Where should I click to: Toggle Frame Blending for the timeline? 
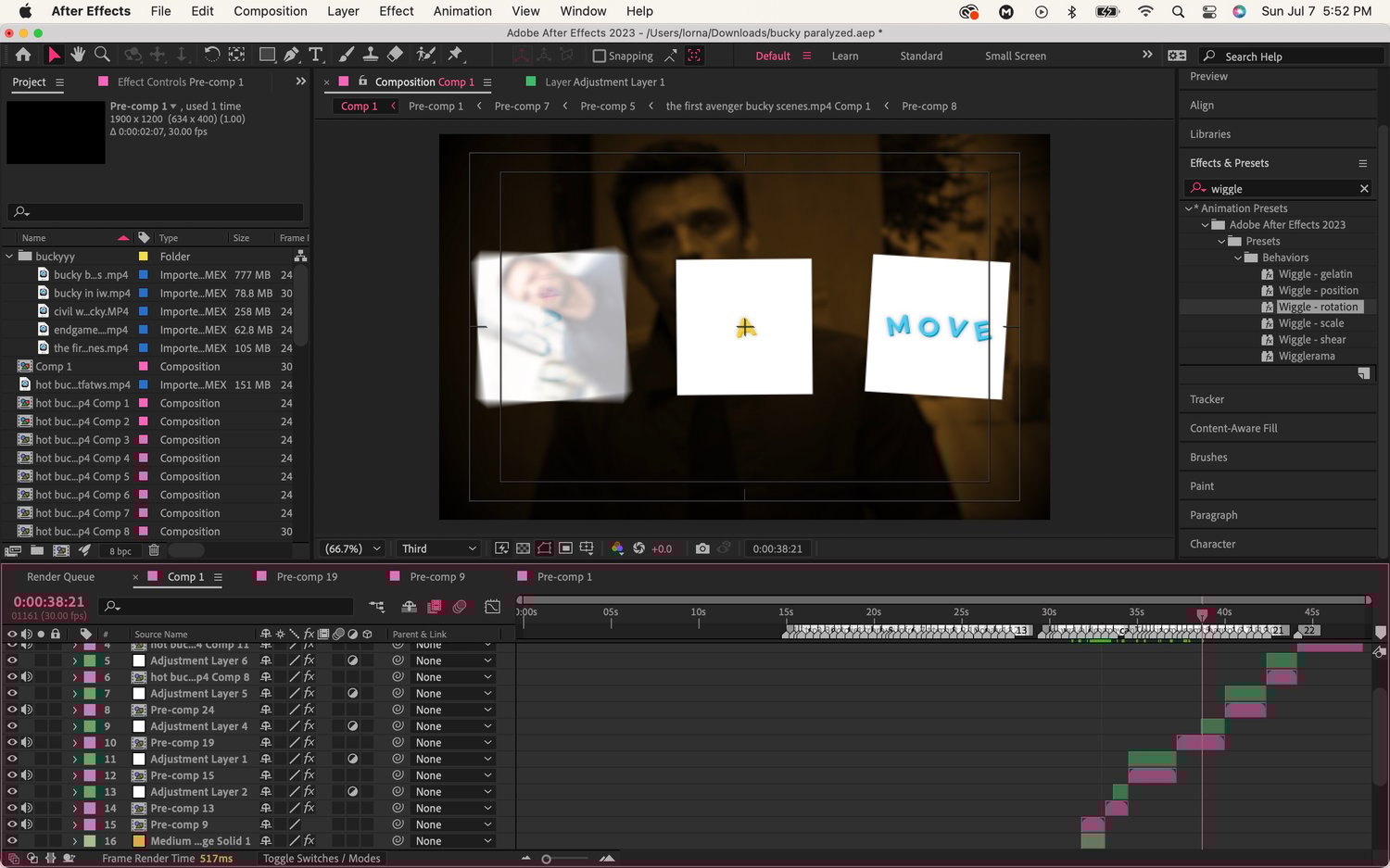pyautogui.click(x=435, y=606)
